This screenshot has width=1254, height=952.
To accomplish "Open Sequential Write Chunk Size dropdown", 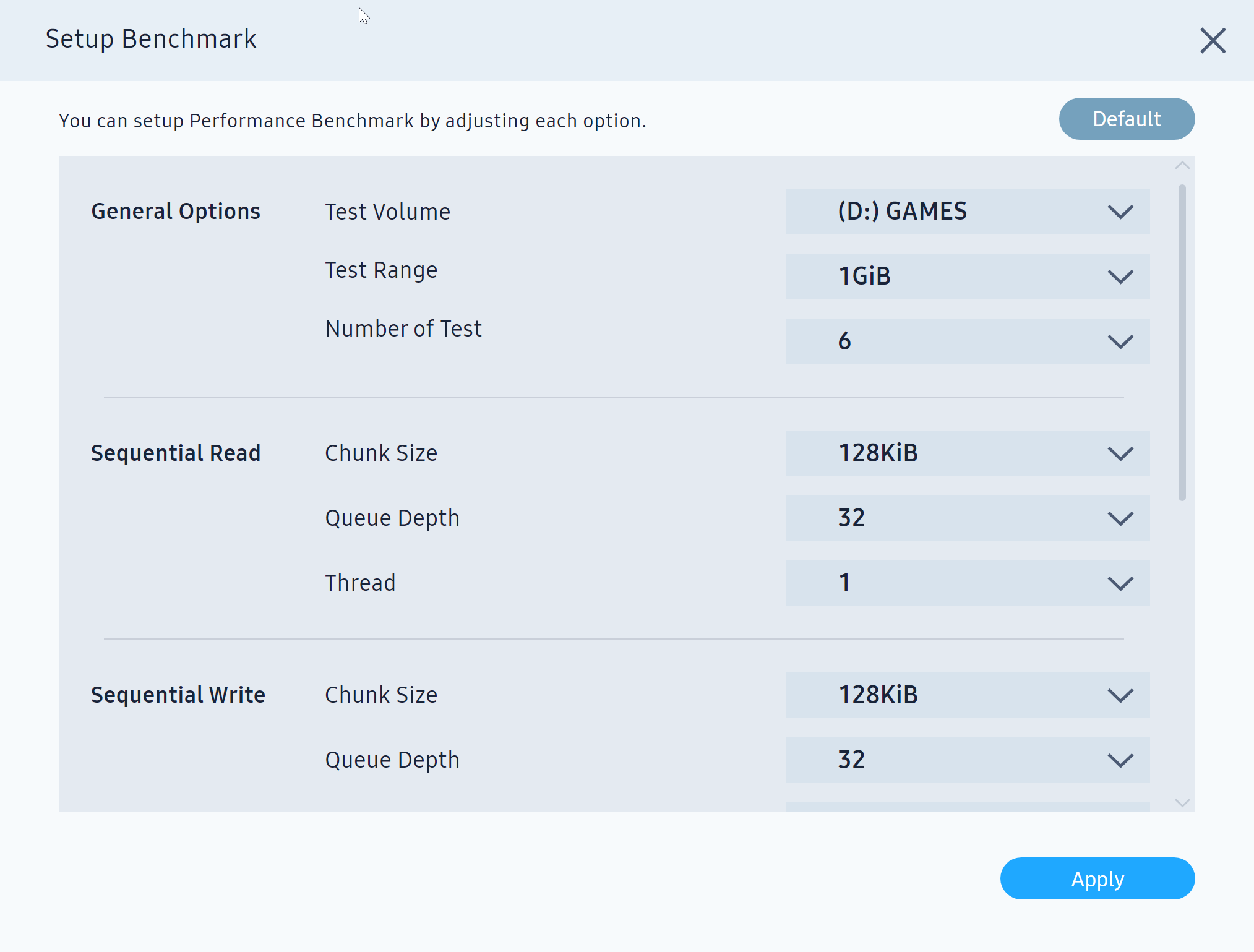I will pos(967,695).
